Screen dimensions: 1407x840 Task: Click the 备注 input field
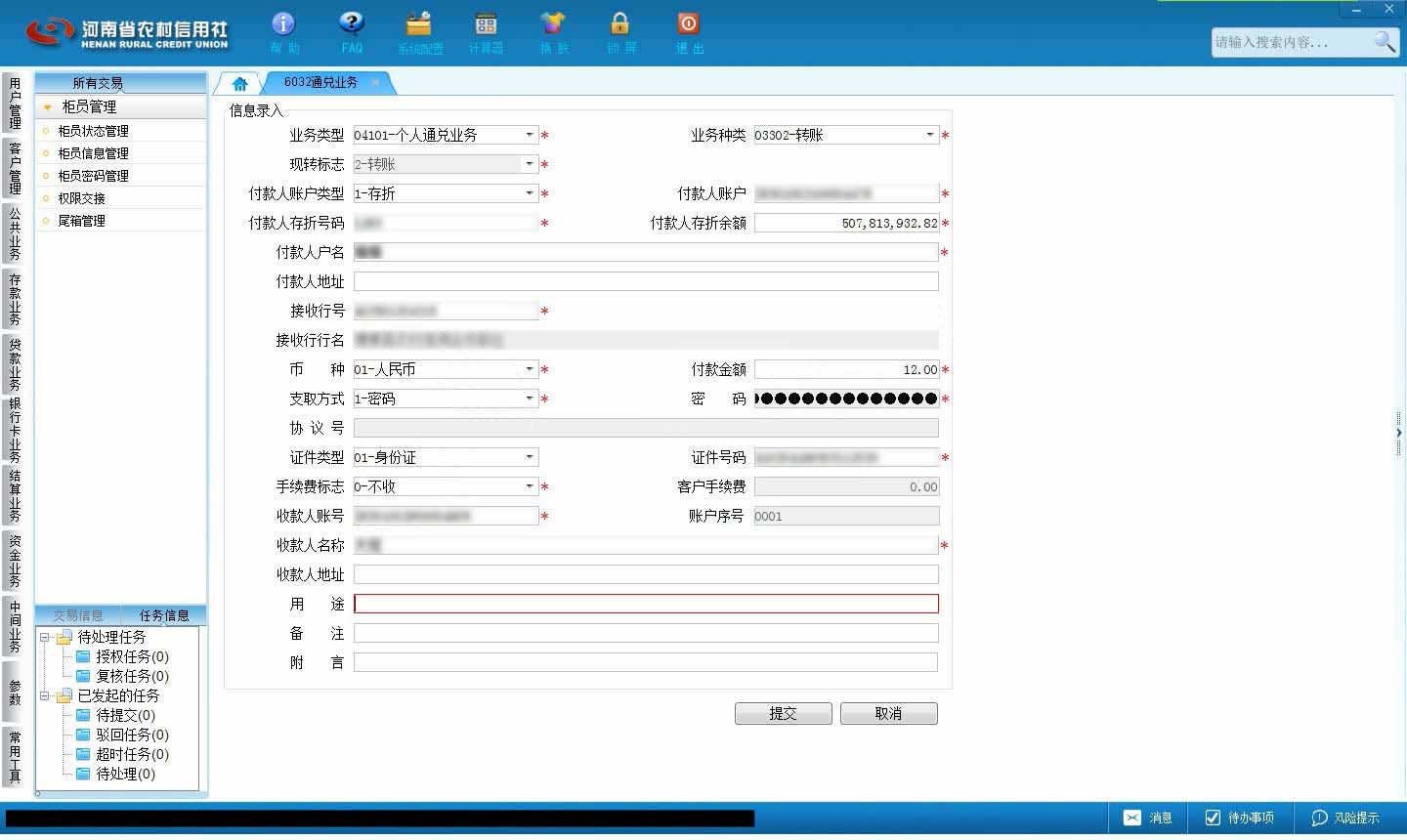[x=646, y=633]
